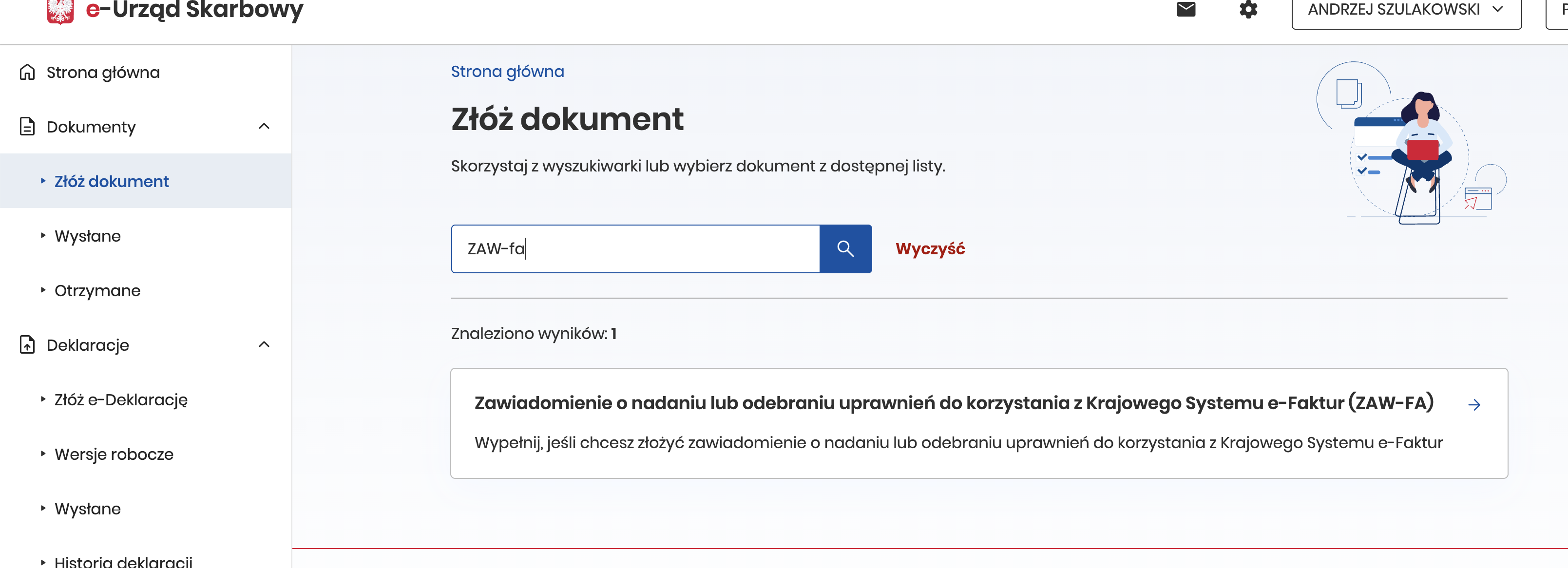Open the mail envelope messages icon
The image size is (1568, 568).
click(x=1186, y=9)
